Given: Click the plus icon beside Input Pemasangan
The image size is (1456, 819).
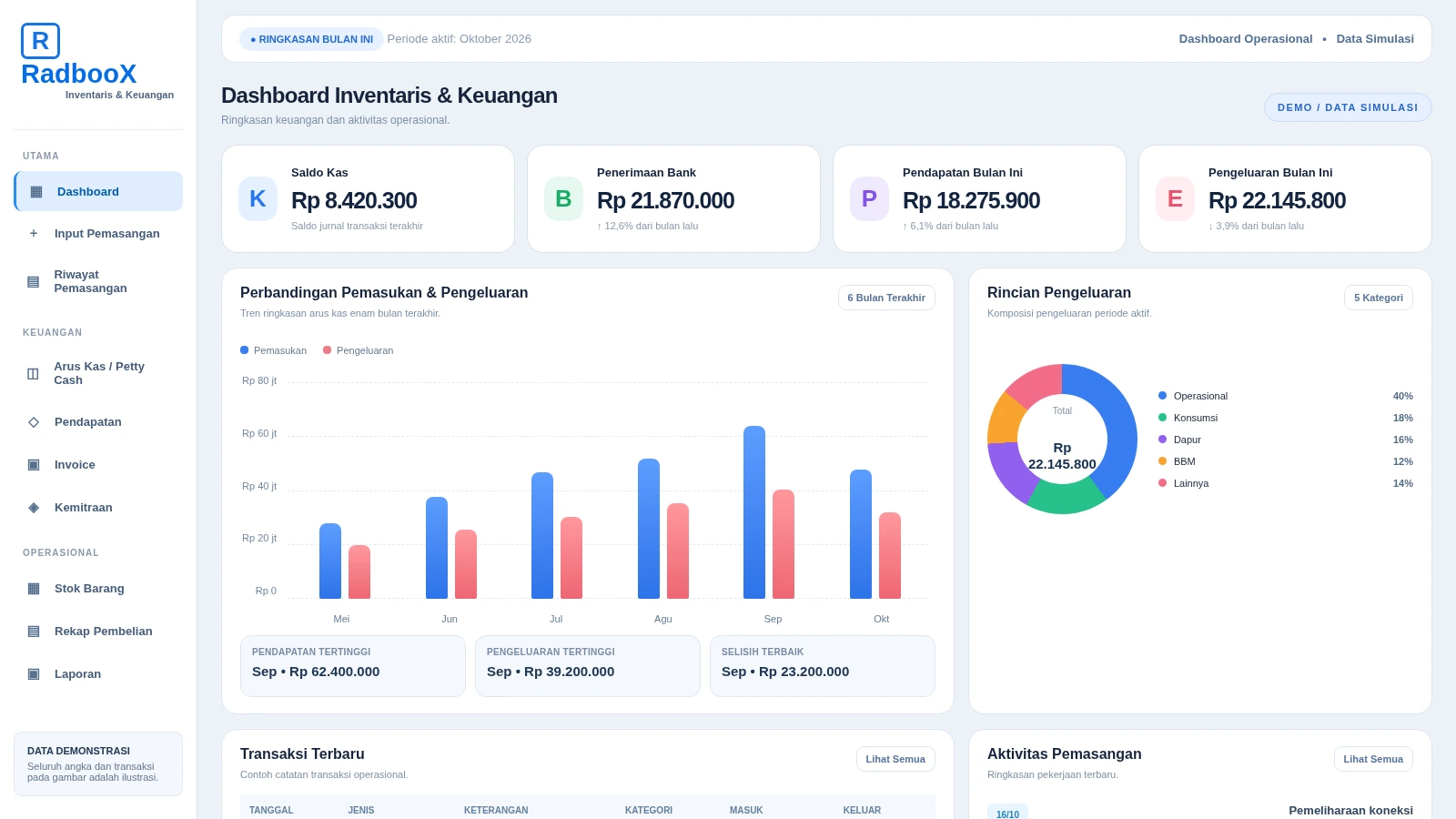Looking at the screenshot, I should [x=34, y=233].
